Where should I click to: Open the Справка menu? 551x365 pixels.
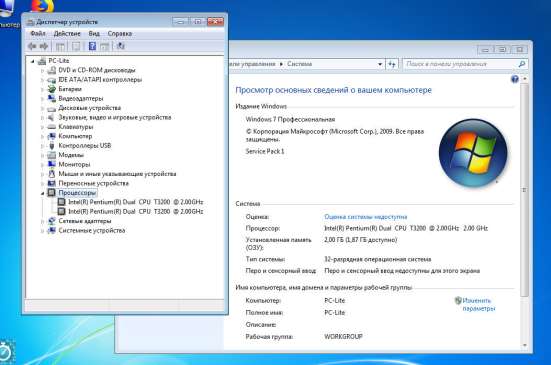tap(119, 34)
